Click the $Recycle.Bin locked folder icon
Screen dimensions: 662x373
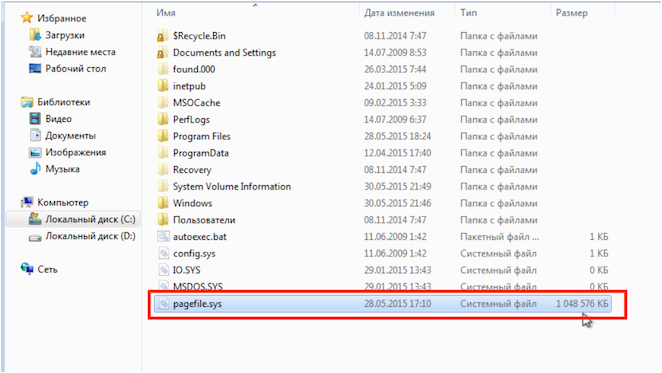[x=163, y=36]
